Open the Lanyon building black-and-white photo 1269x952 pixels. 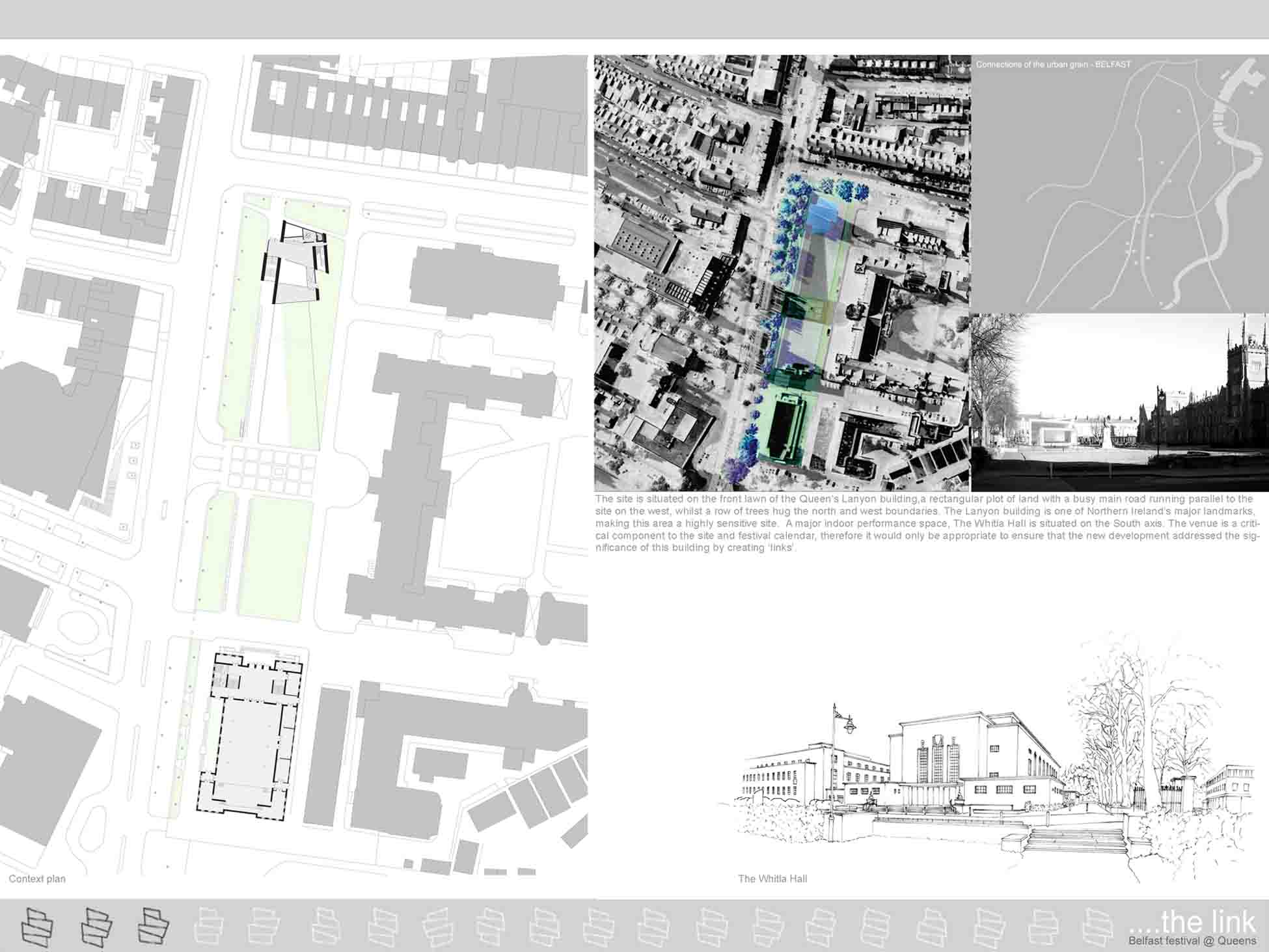coord(1119,402)
